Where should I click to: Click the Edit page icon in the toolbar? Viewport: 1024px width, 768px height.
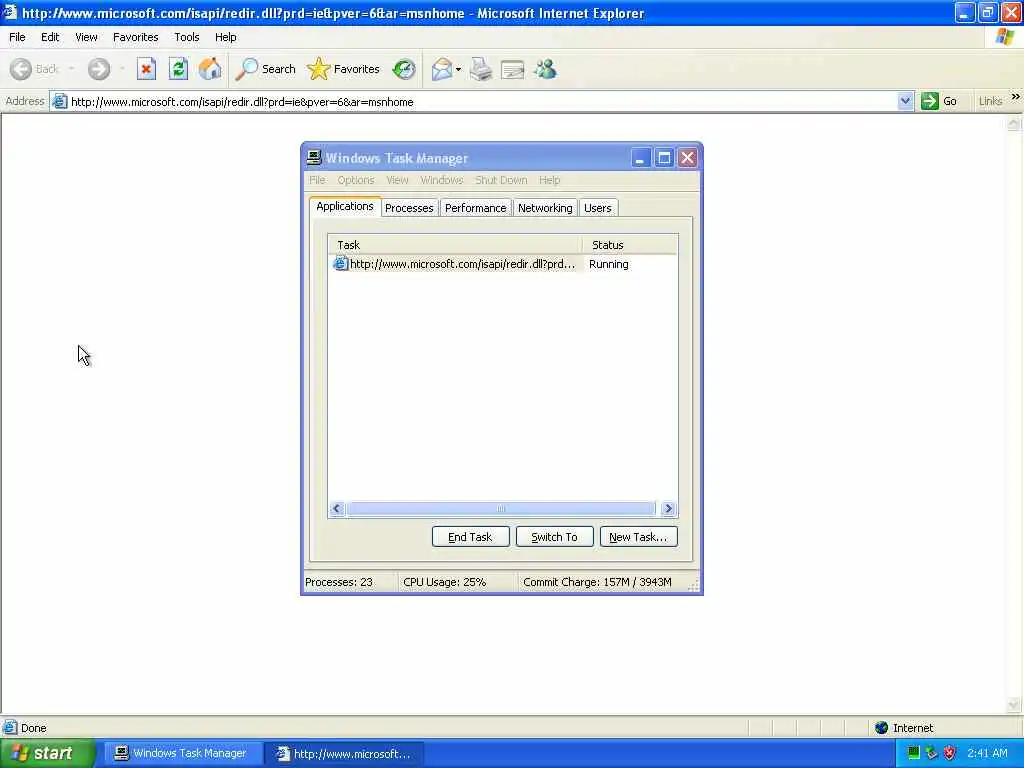coord(513,69)
